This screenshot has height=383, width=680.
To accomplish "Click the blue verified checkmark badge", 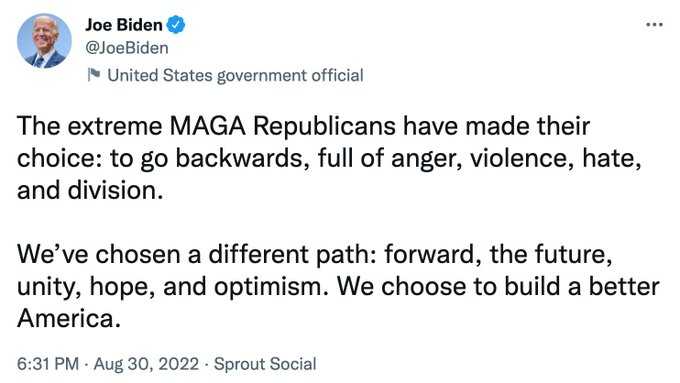I will (176, 24).
